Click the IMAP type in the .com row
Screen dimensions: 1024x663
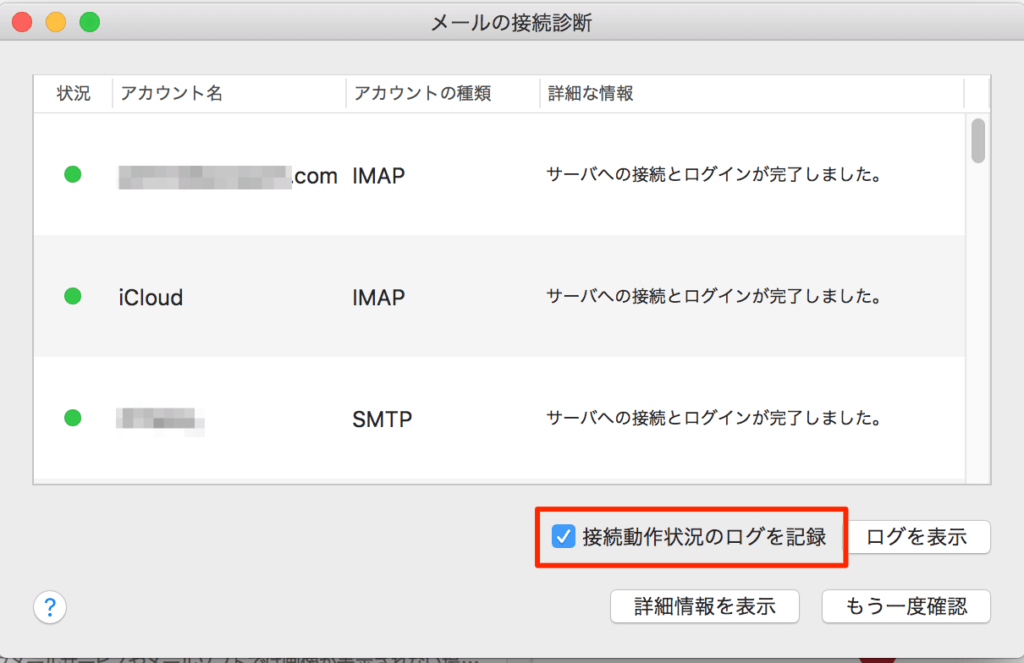coord(378,176)
